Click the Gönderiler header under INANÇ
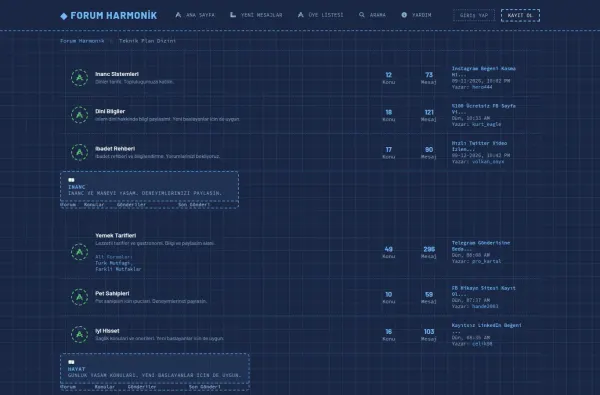 pyautogui.click(x=131, y=205)
